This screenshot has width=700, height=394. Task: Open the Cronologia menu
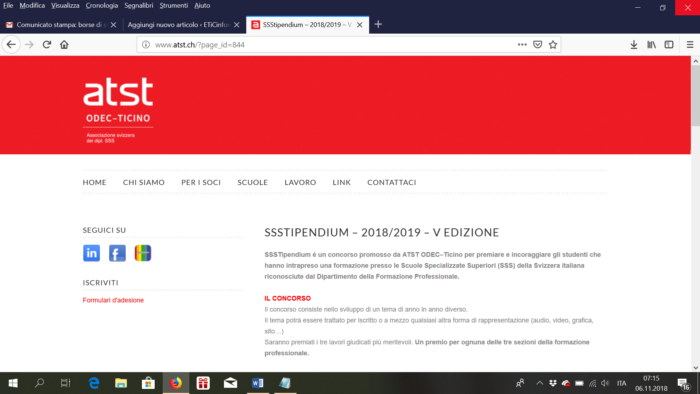point(102,5)
